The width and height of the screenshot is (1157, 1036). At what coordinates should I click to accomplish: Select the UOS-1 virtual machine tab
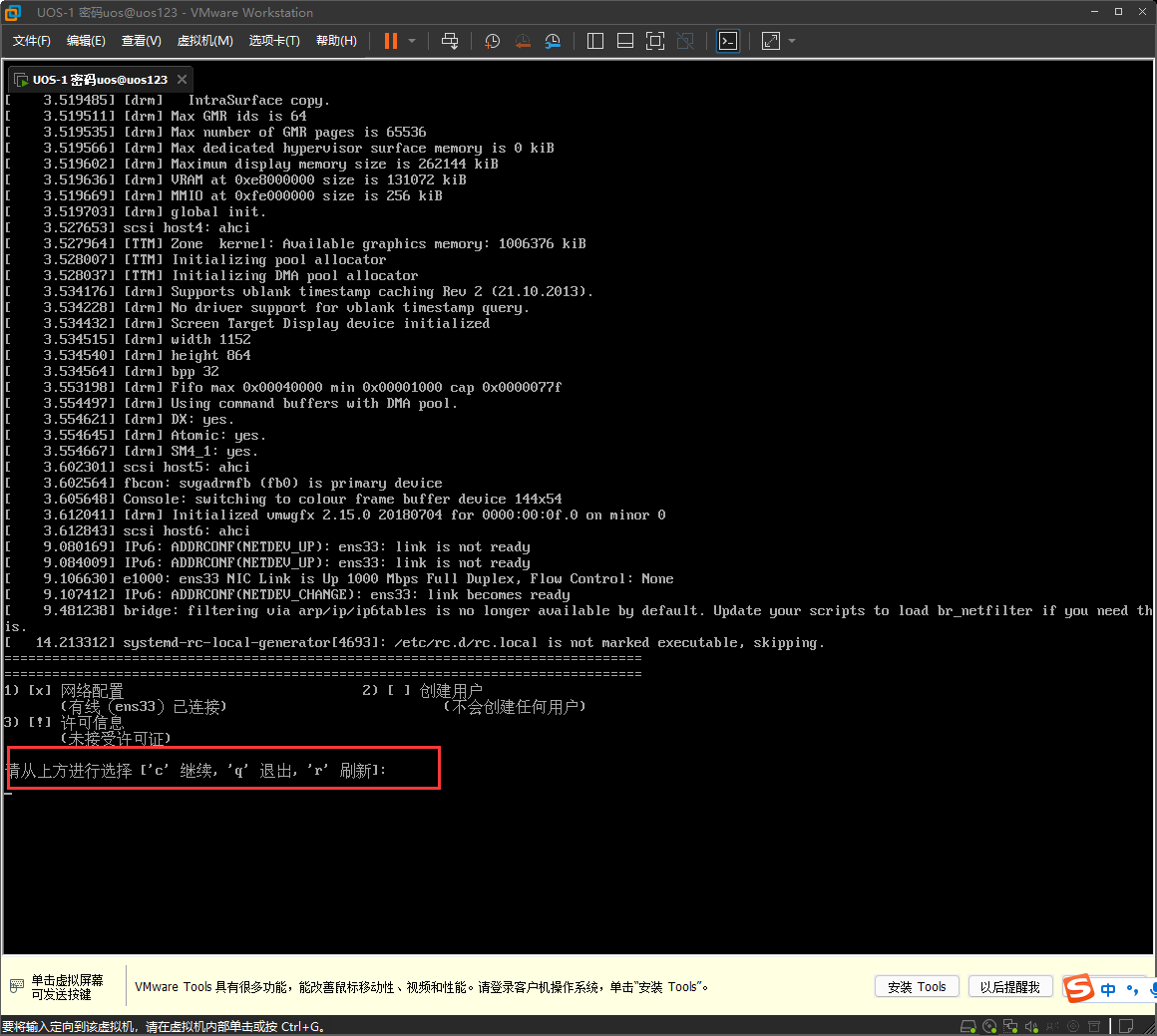click(x=95, y=79)
